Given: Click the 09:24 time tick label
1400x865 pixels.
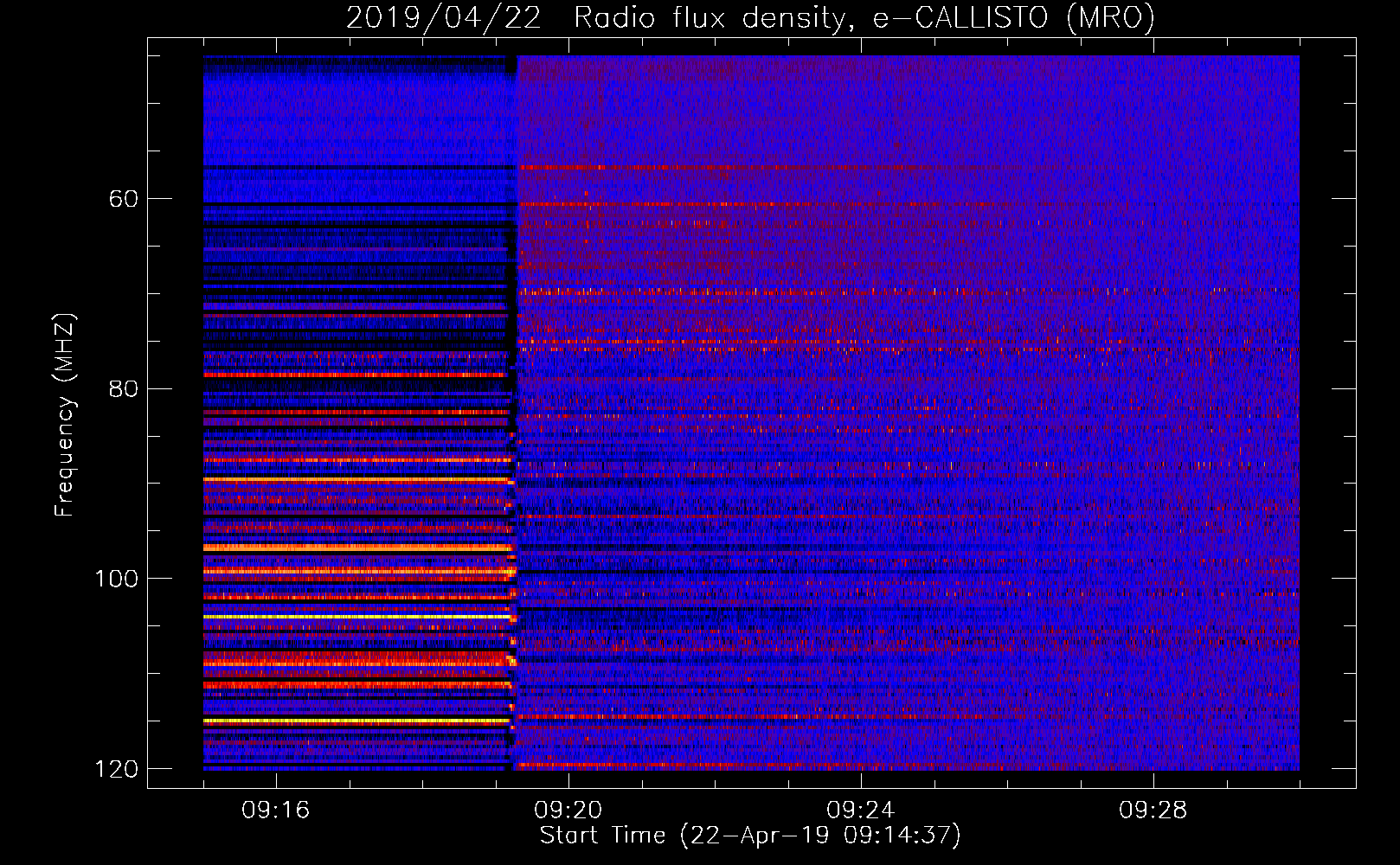Looking at the screenshot, I should [861, 811].
